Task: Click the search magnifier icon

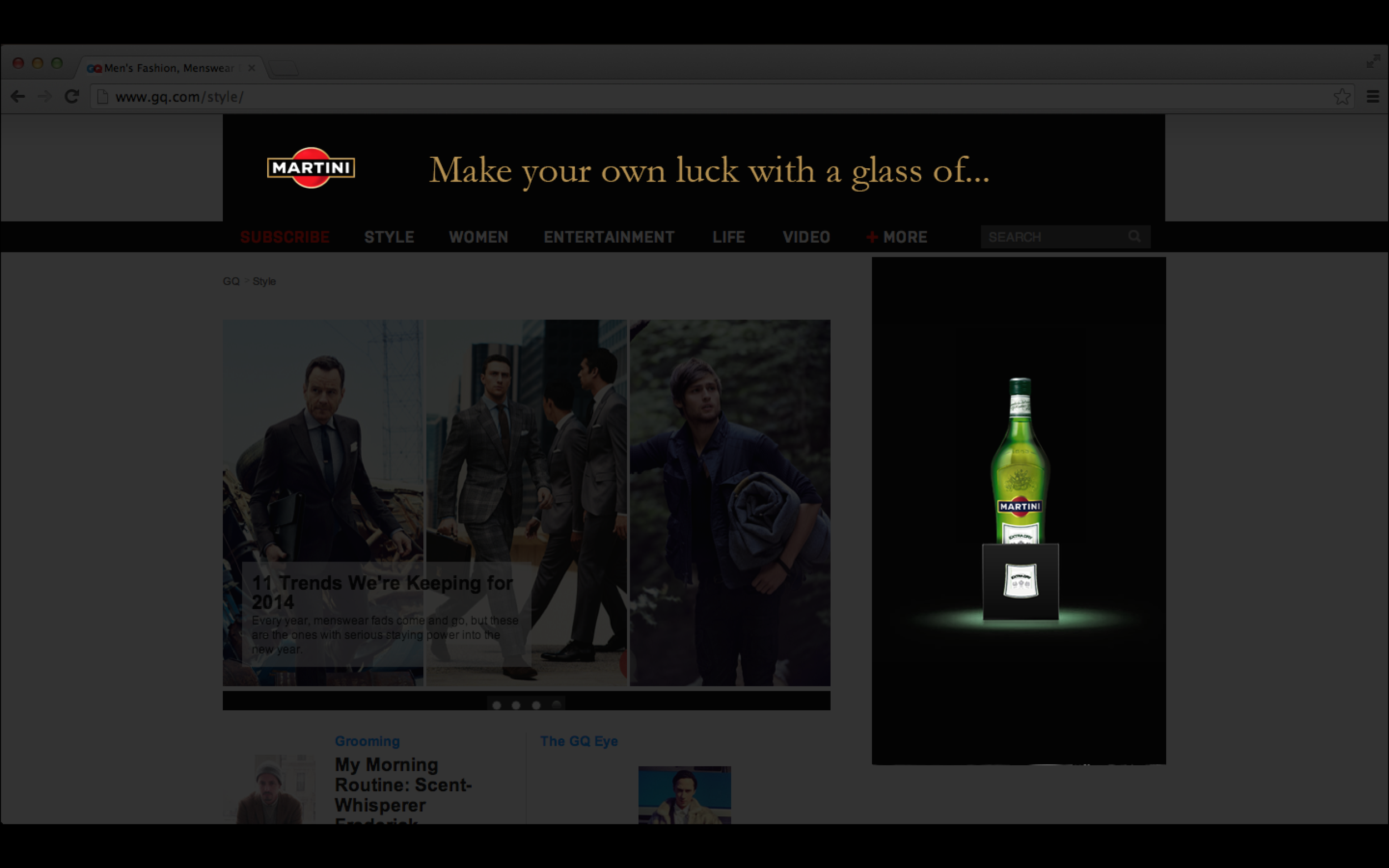Action: pos(1135,237)
